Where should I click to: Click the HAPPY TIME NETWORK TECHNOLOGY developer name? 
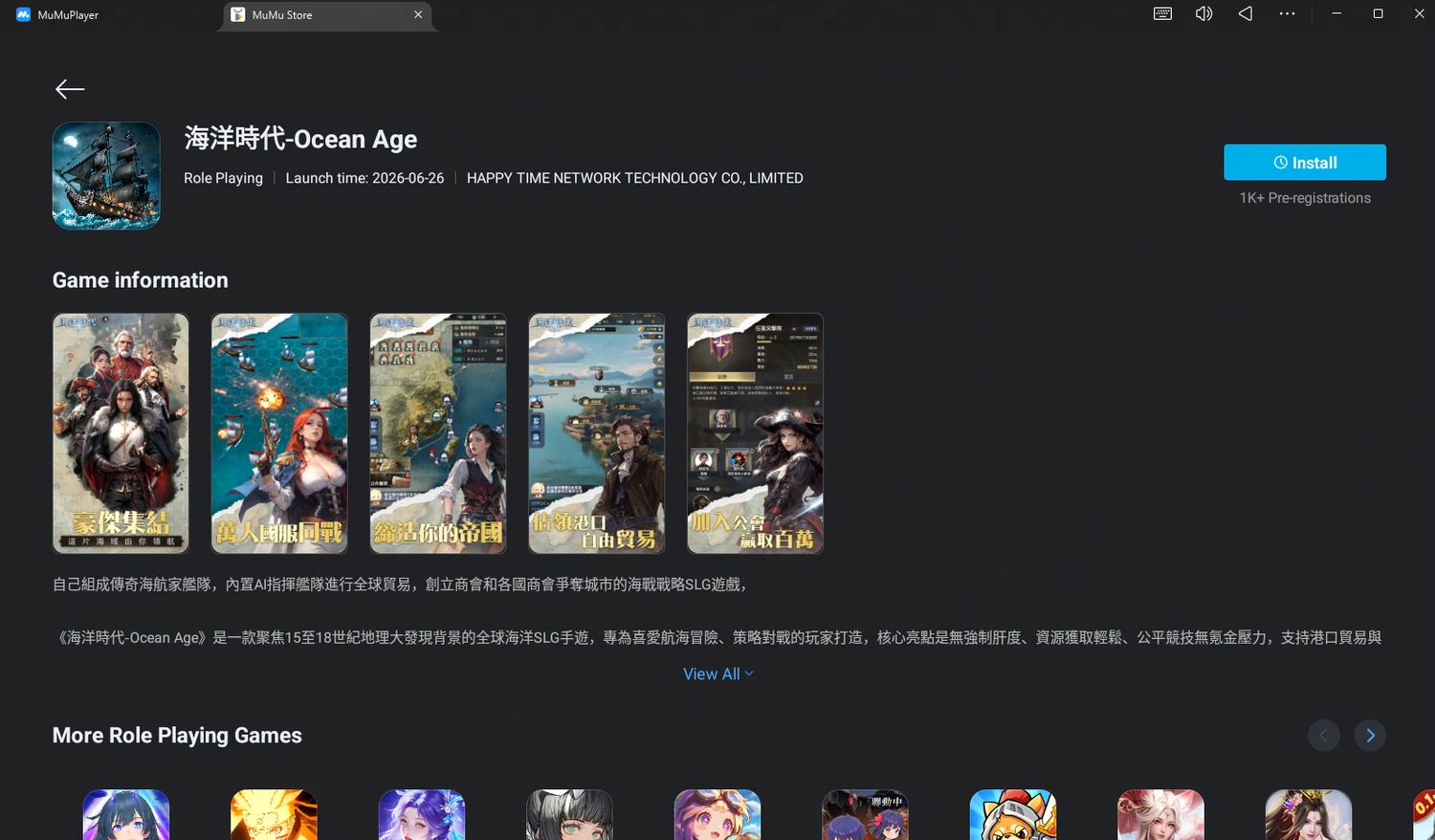[635, 178]
